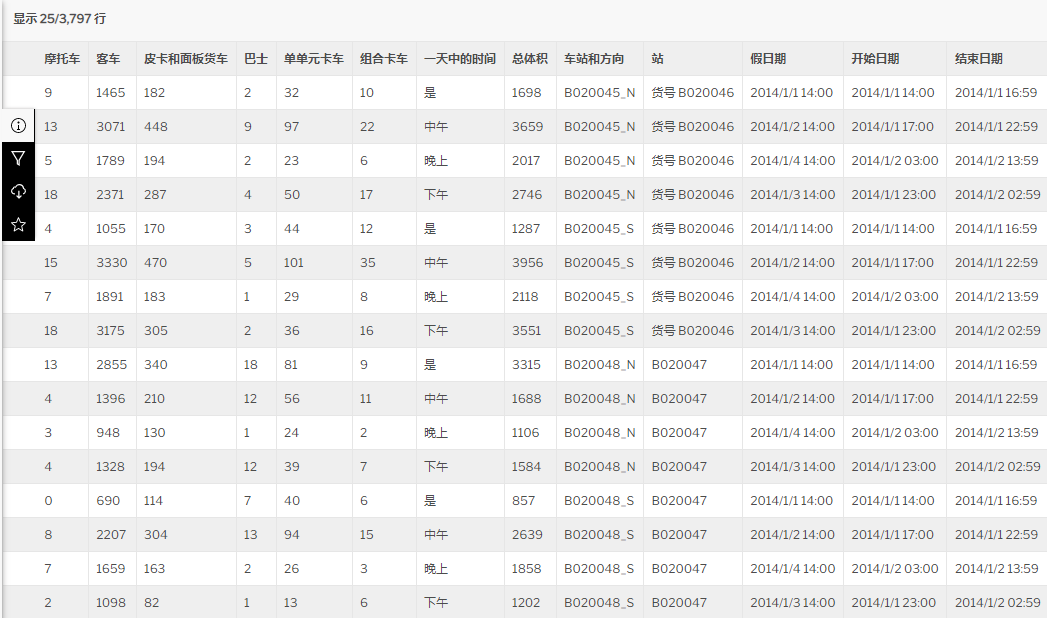The image size is (1047, 618).
Task: Click cell 2371 in 客车 column
Action: click(x=110, y=195)
